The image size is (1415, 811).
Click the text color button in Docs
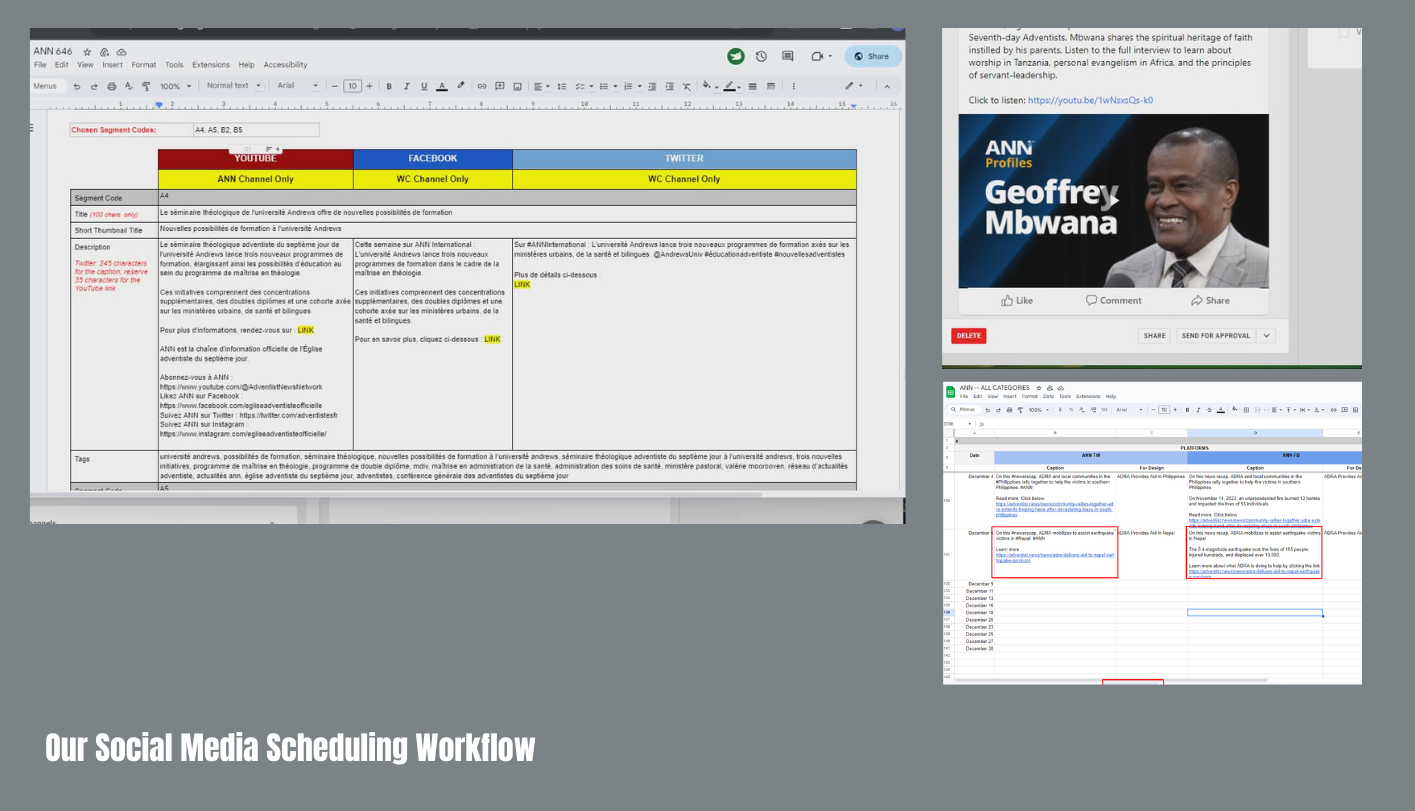pyautogui.click(x=442, y=86)
